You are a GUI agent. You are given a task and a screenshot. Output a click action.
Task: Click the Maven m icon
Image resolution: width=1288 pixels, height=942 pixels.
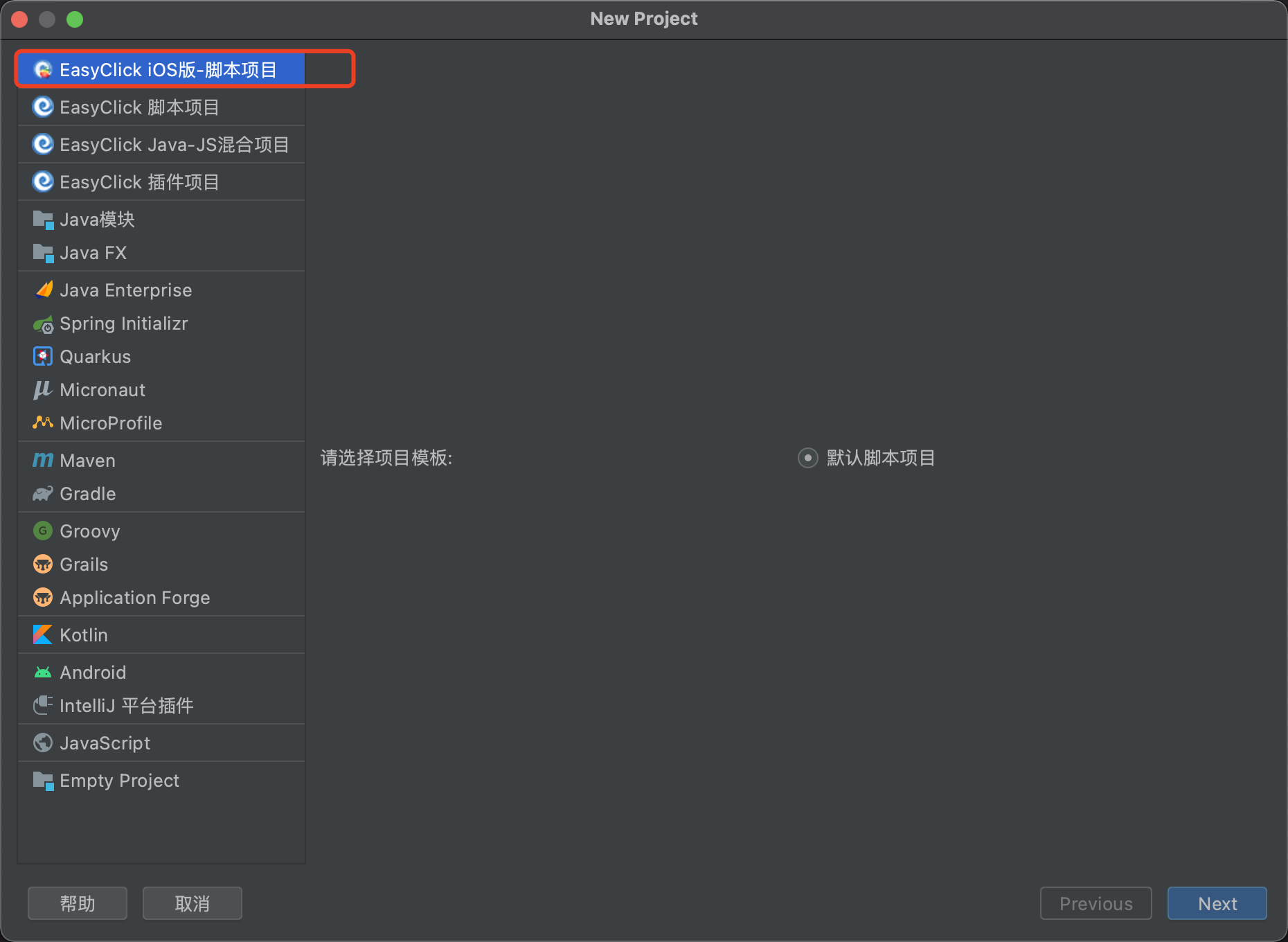point(43,460)
